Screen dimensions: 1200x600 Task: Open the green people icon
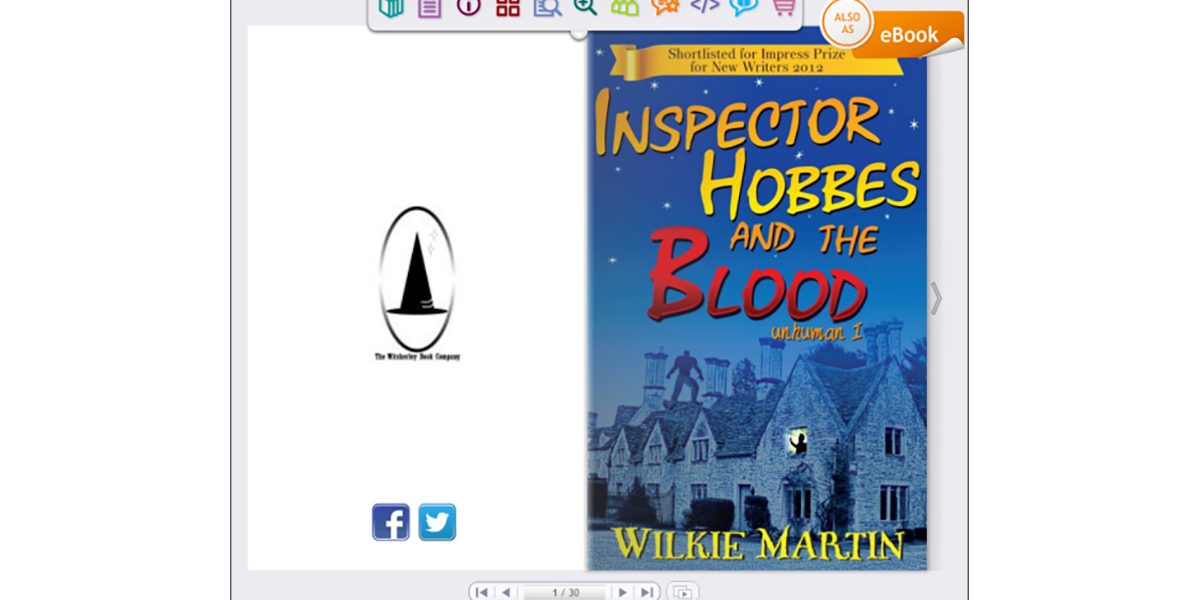click(625, 6)
